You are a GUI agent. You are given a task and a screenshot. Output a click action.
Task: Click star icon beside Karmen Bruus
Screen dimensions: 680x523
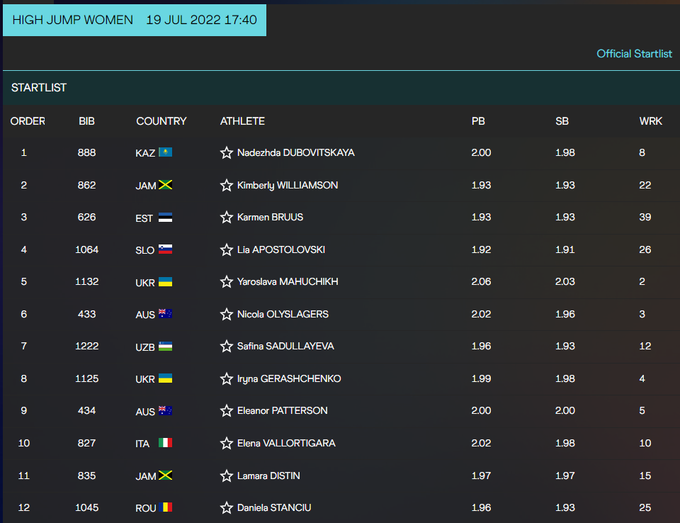[226, 217]
